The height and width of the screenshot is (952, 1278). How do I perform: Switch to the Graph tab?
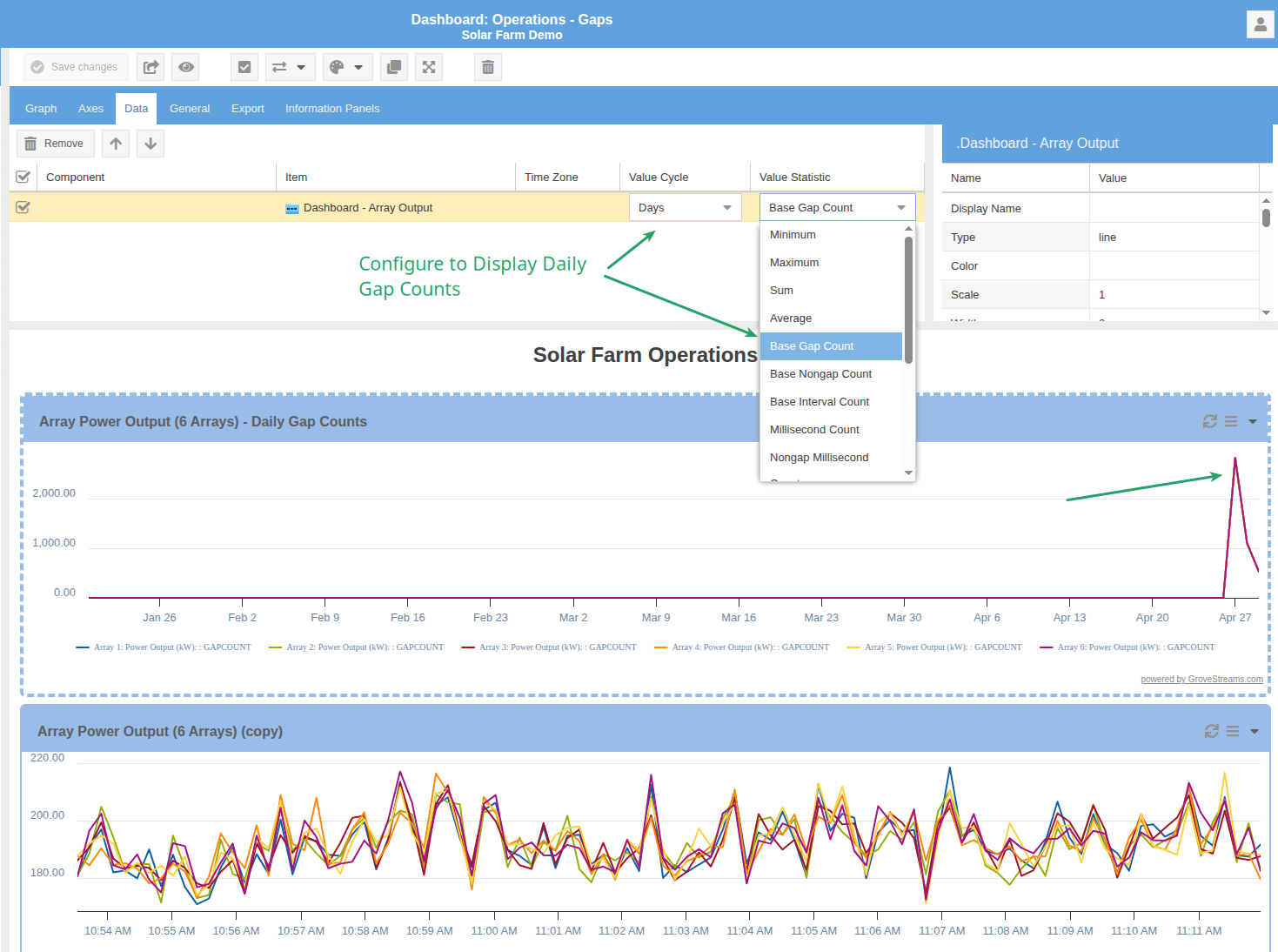tap(41, 109)
